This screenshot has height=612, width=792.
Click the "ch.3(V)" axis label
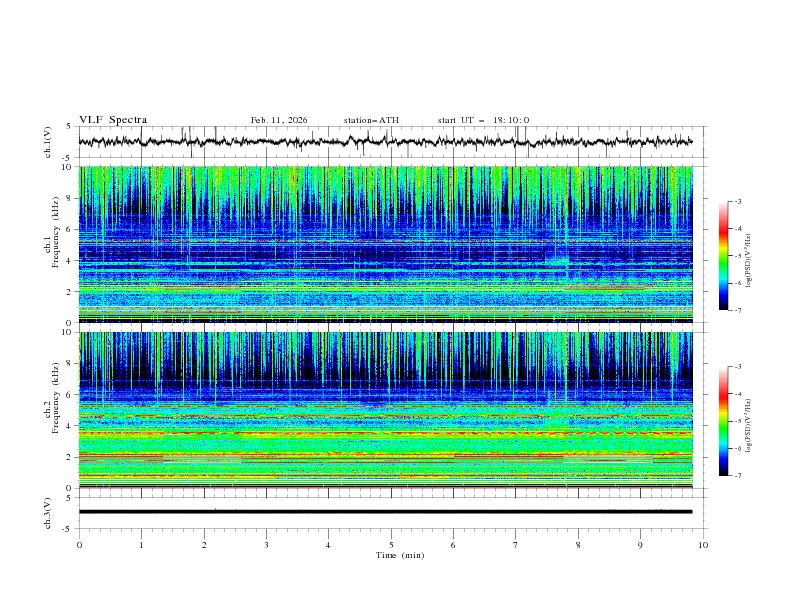click(48, 513)
